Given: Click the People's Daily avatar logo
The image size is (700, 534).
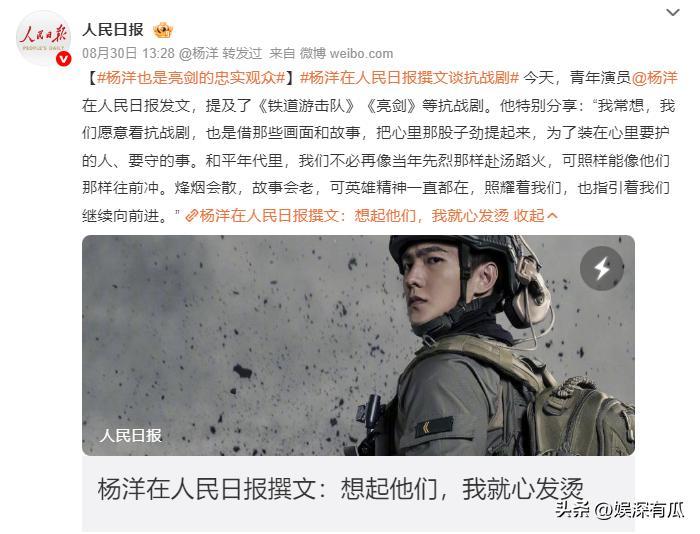Looking at the screenshot, I should (x=43, y=38).
